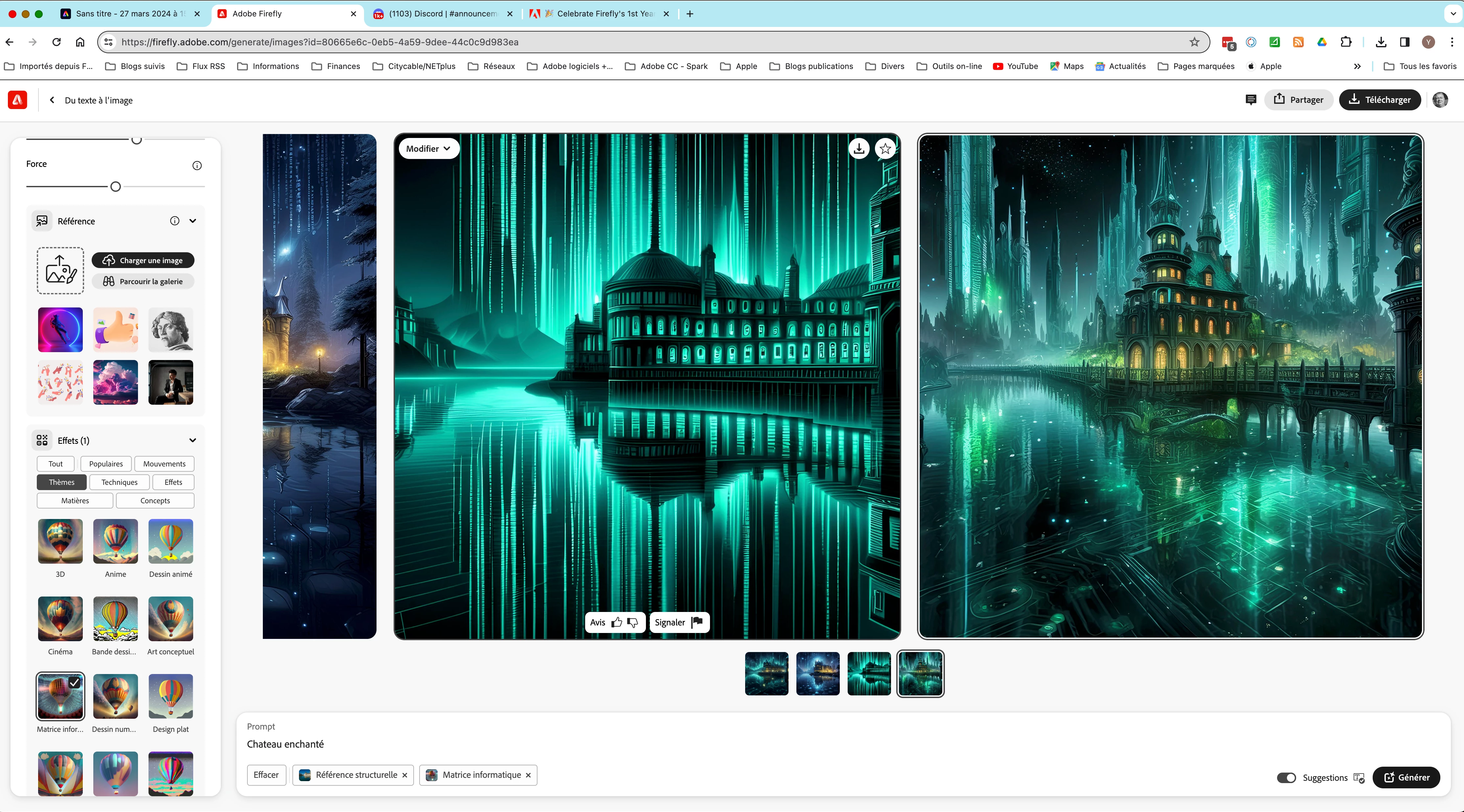Click the Force slider handle

tap(115, 186)
